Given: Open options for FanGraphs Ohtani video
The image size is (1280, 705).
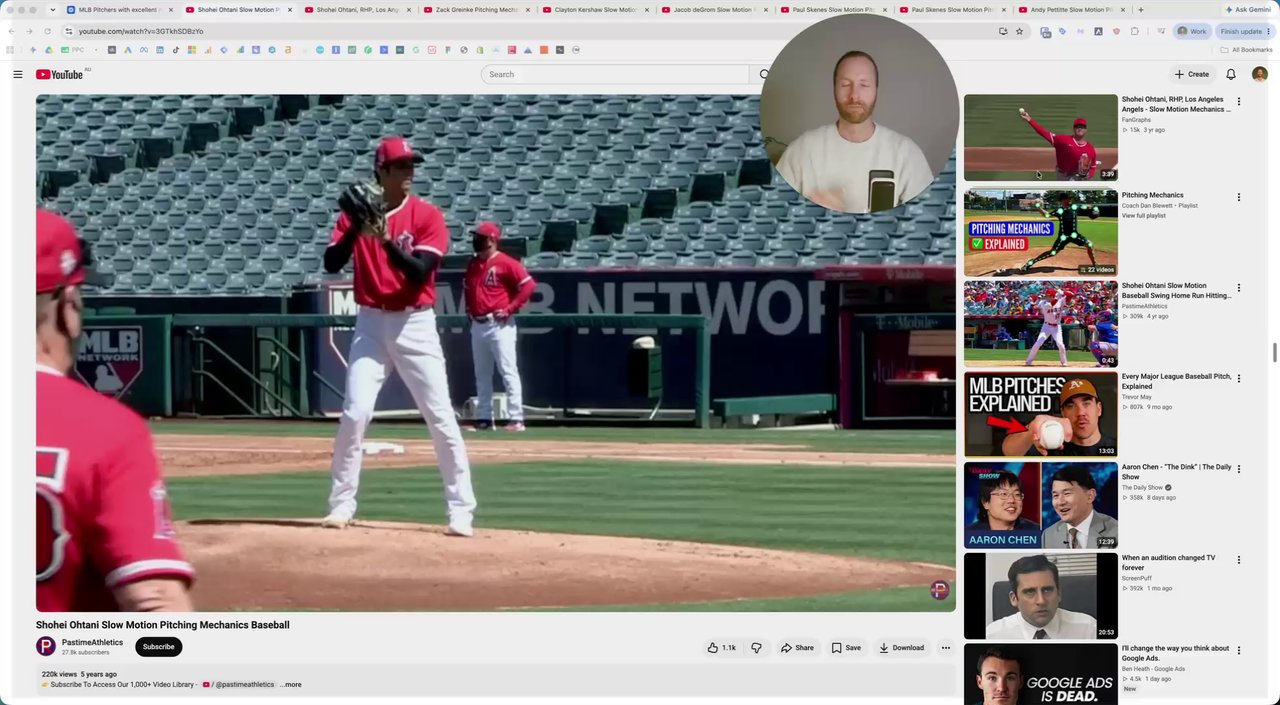Looking at the screenshot, I should tap(1239, 101).
